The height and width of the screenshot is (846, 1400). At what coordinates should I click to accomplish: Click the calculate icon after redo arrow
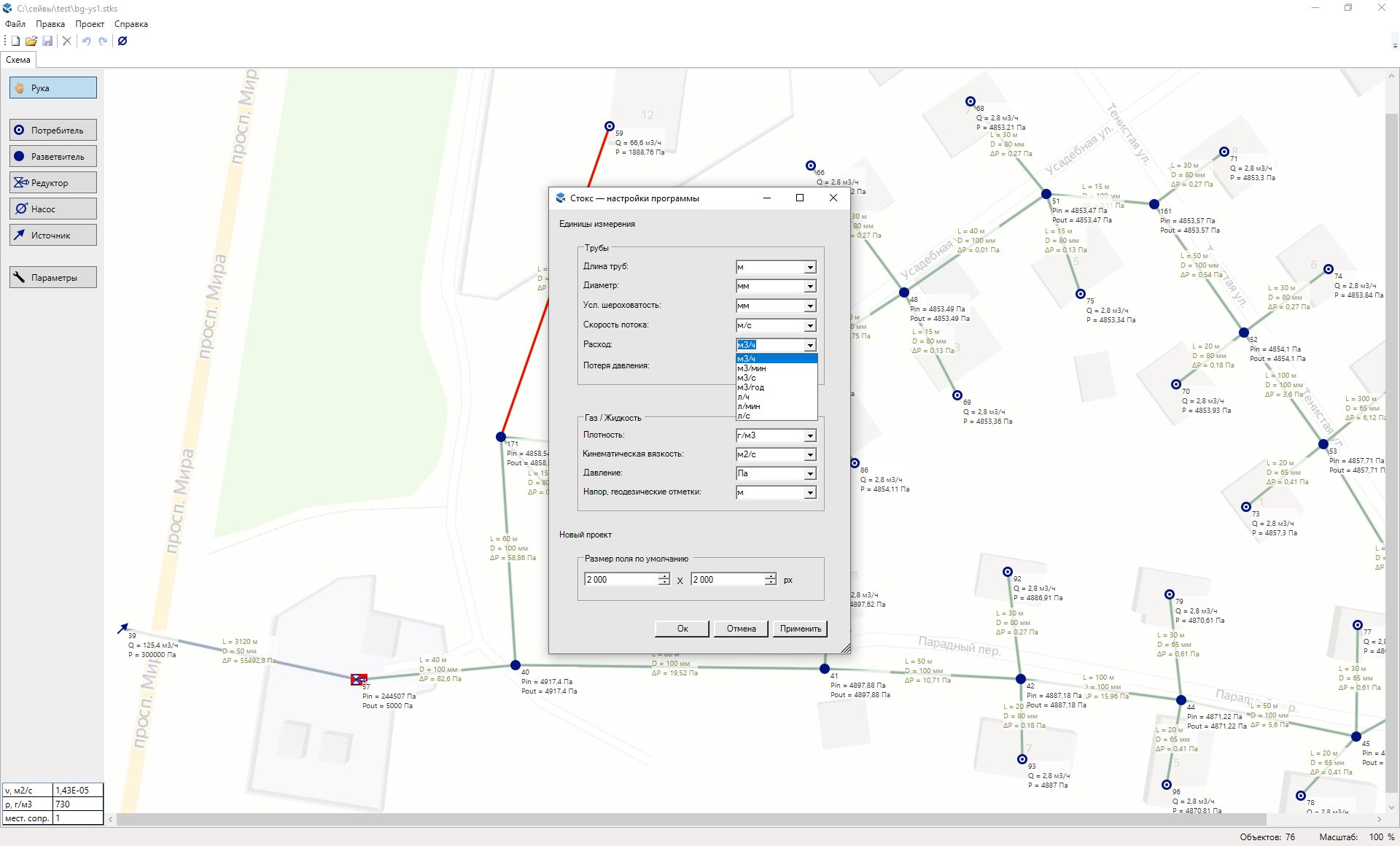click(122, 41)
